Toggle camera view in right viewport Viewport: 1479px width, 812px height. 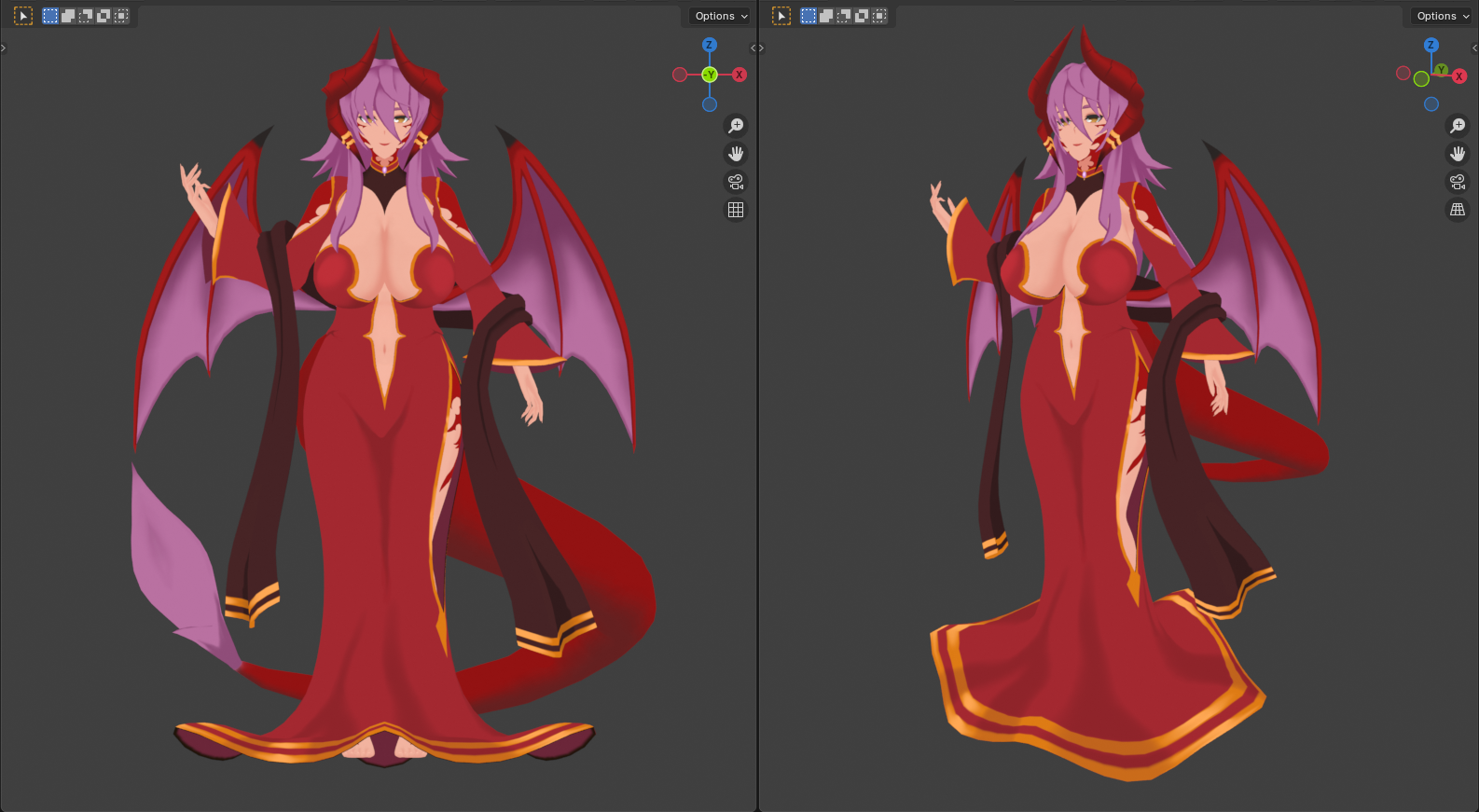1457,182
